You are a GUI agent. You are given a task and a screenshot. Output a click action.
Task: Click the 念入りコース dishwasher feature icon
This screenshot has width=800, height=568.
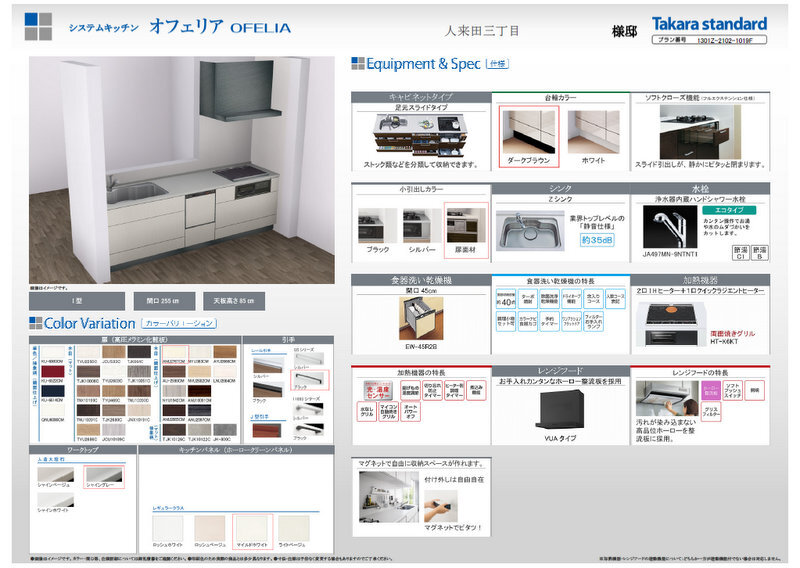click(593, 299)
